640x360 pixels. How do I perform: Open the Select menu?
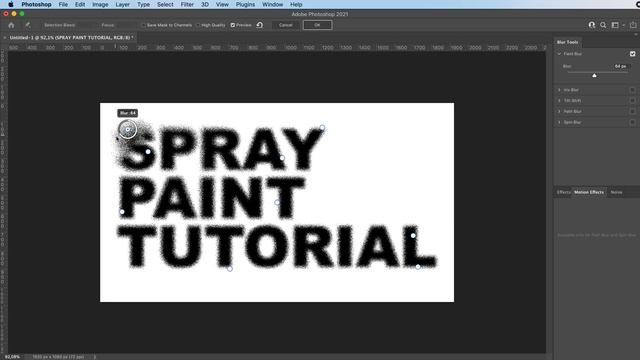click(165, 4)
